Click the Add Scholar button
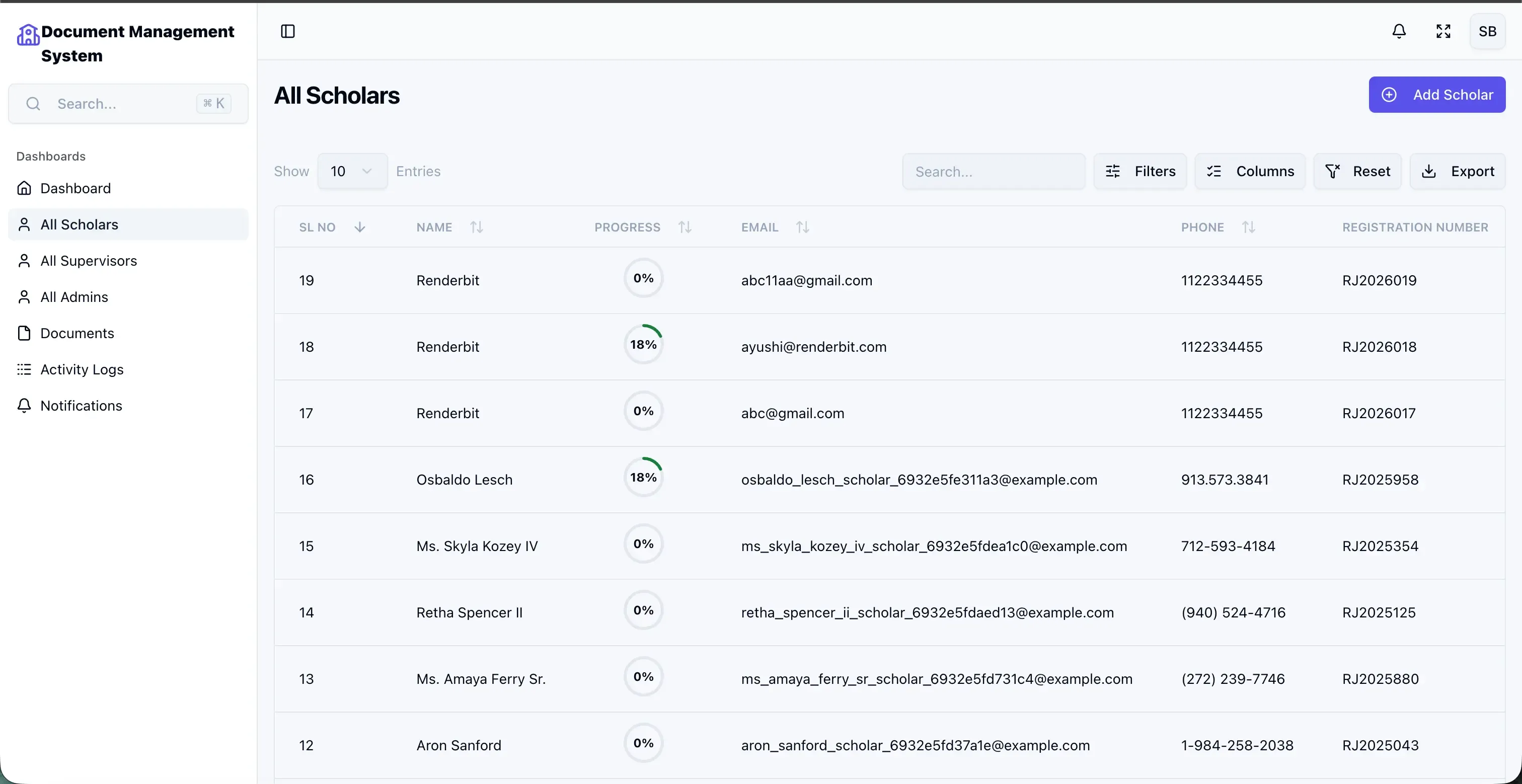Viewport: 1522px width, 784px height. [x=1437, y=95]
